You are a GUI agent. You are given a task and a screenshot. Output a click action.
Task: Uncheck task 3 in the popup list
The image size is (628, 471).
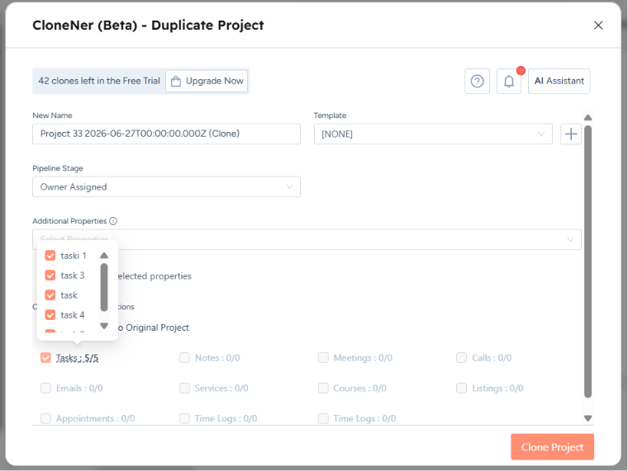[x=50, y=275]
